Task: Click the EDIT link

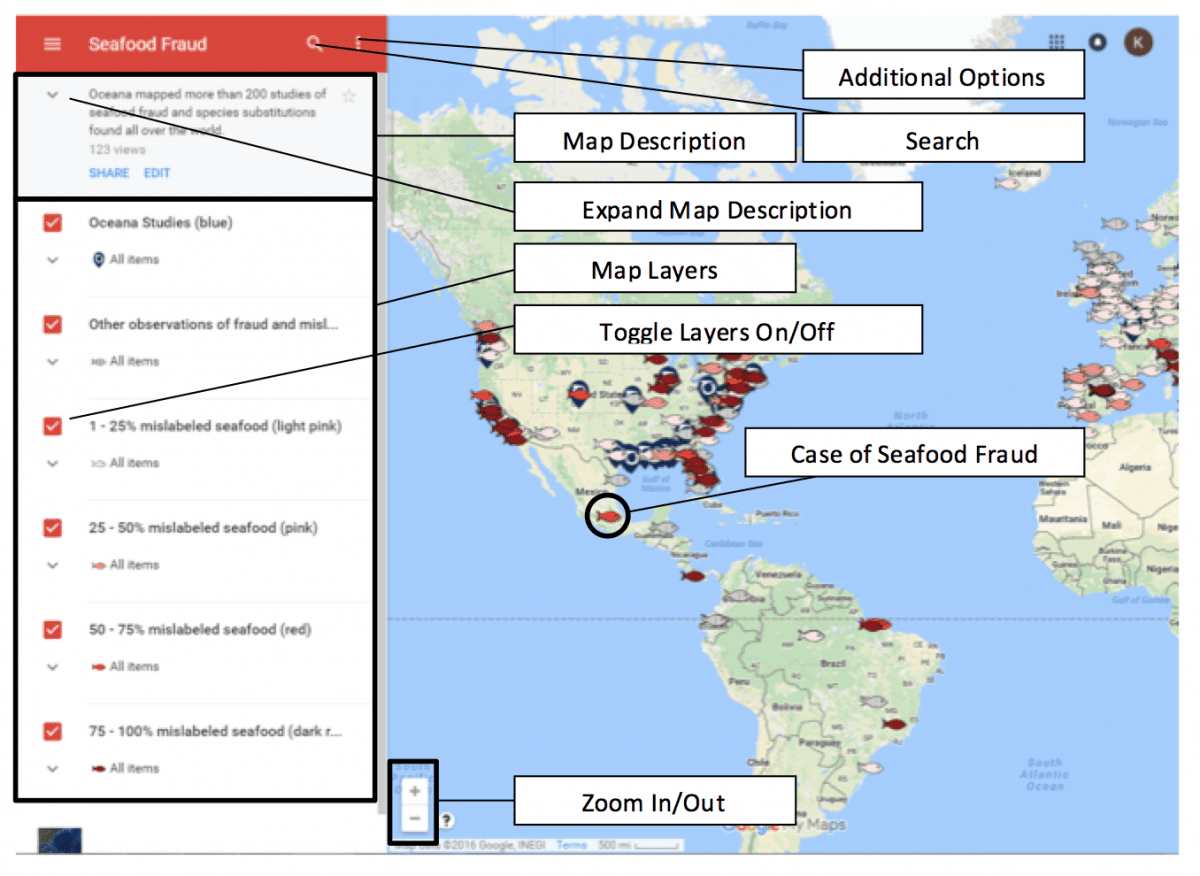Action: pyautogui.click(x=157, y=173)
